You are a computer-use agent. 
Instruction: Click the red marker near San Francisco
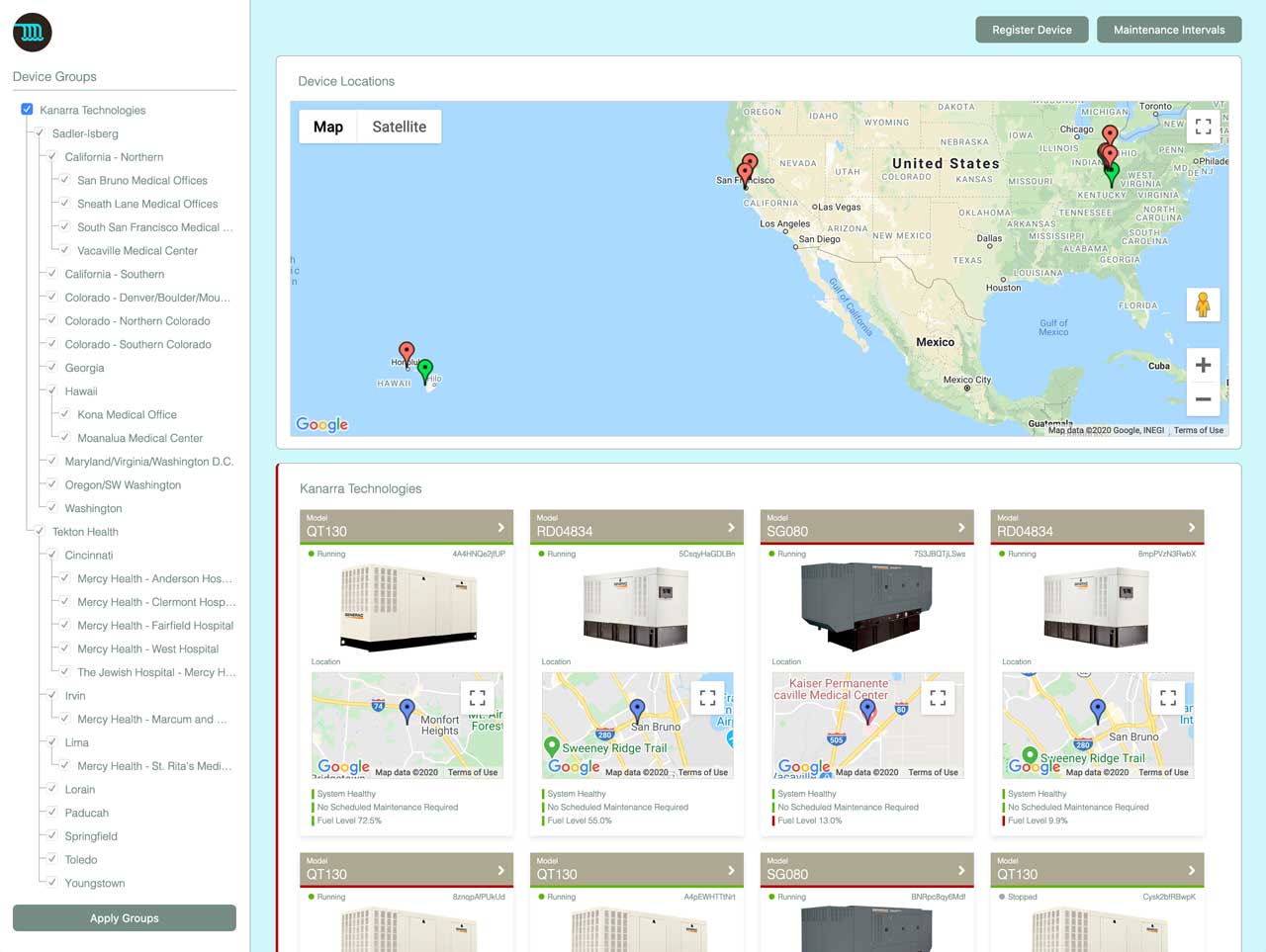746,176
